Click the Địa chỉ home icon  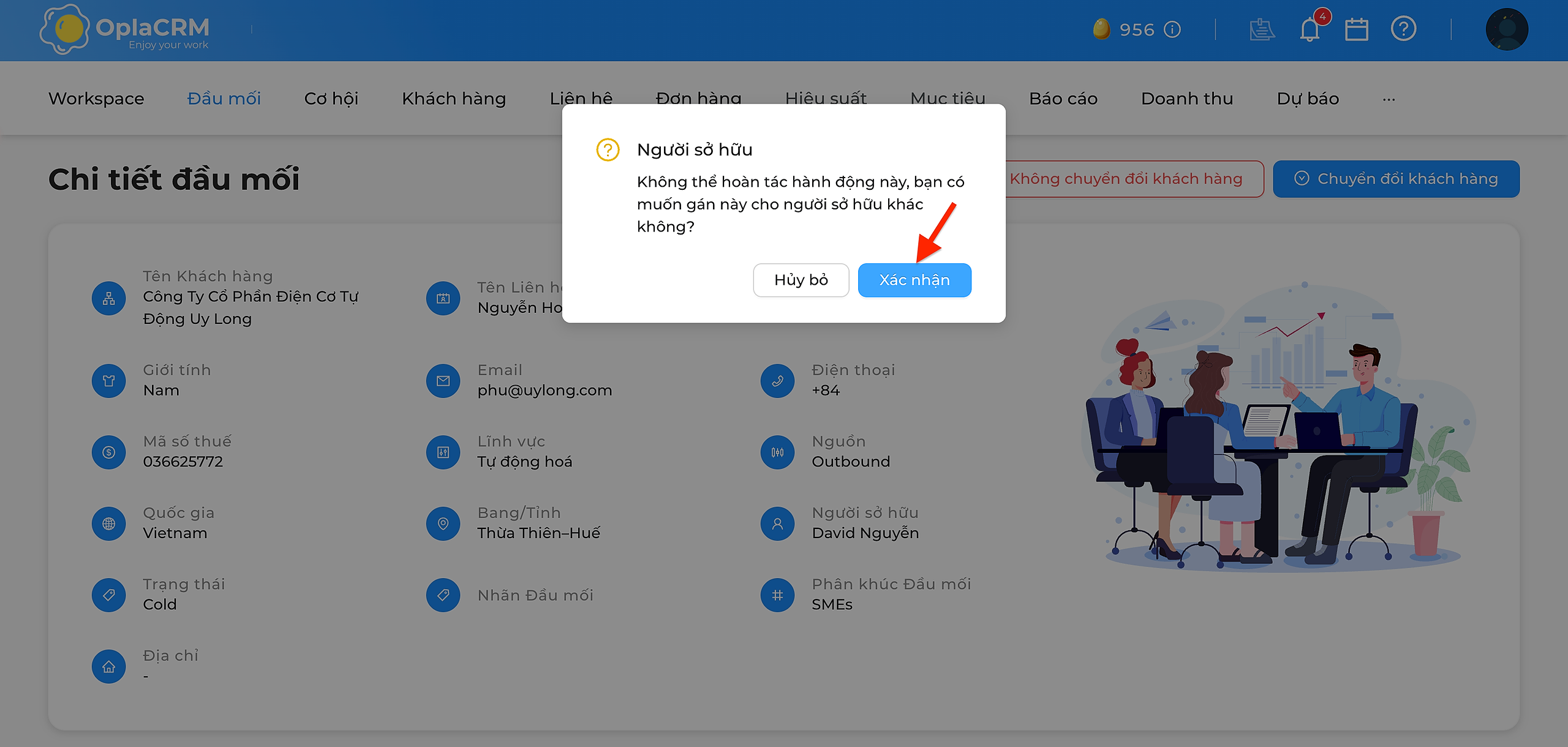(x=109, y=666)
